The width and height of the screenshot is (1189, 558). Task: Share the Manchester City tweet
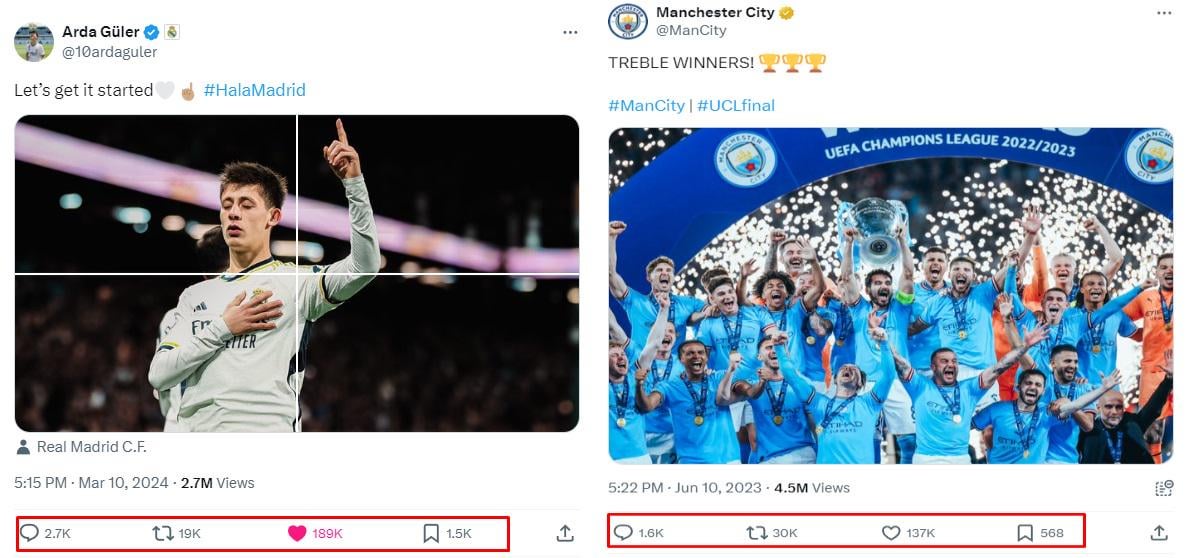1159,532
